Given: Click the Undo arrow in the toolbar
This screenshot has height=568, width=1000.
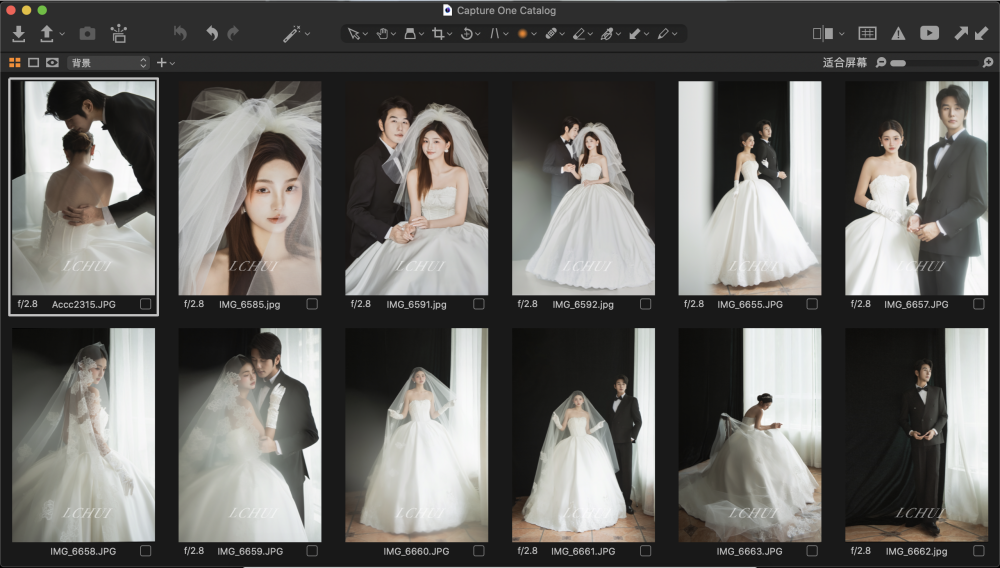Looking at the screenshot, I should [x=212, y=33].
